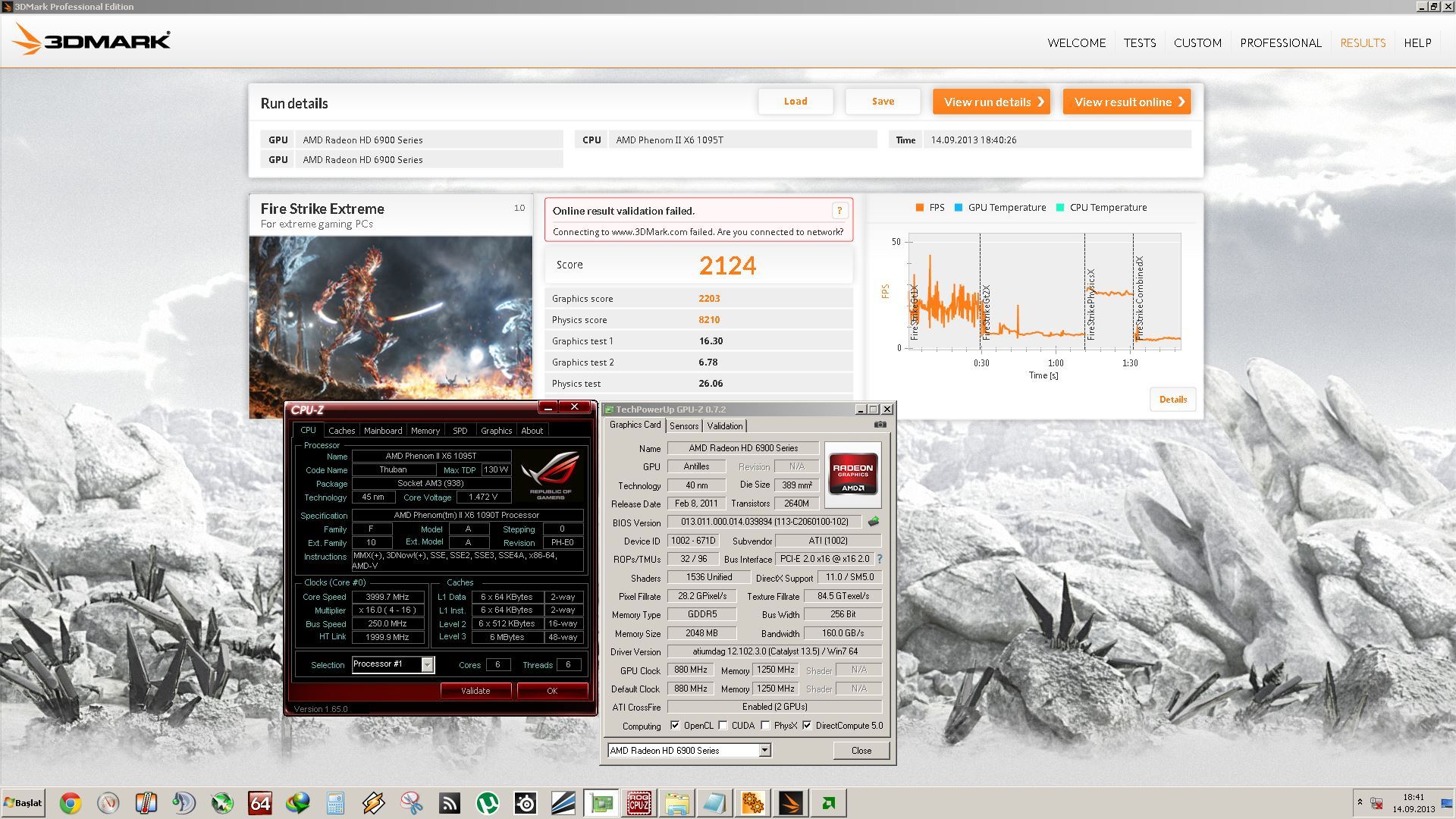Click the Winamp lightning icon in taskbar
The image size is (1456, 819).
[373, 803]
